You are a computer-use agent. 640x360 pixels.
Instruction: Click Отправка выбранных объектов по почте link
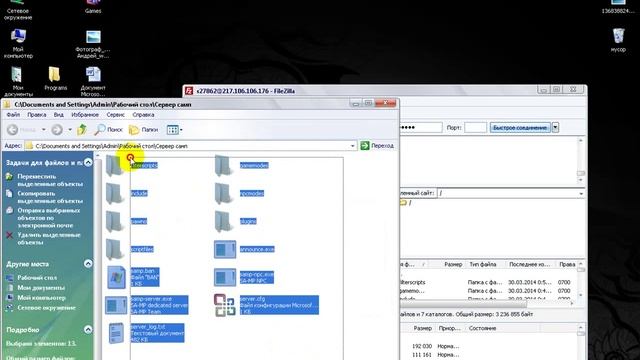click(x=48, y=218)
